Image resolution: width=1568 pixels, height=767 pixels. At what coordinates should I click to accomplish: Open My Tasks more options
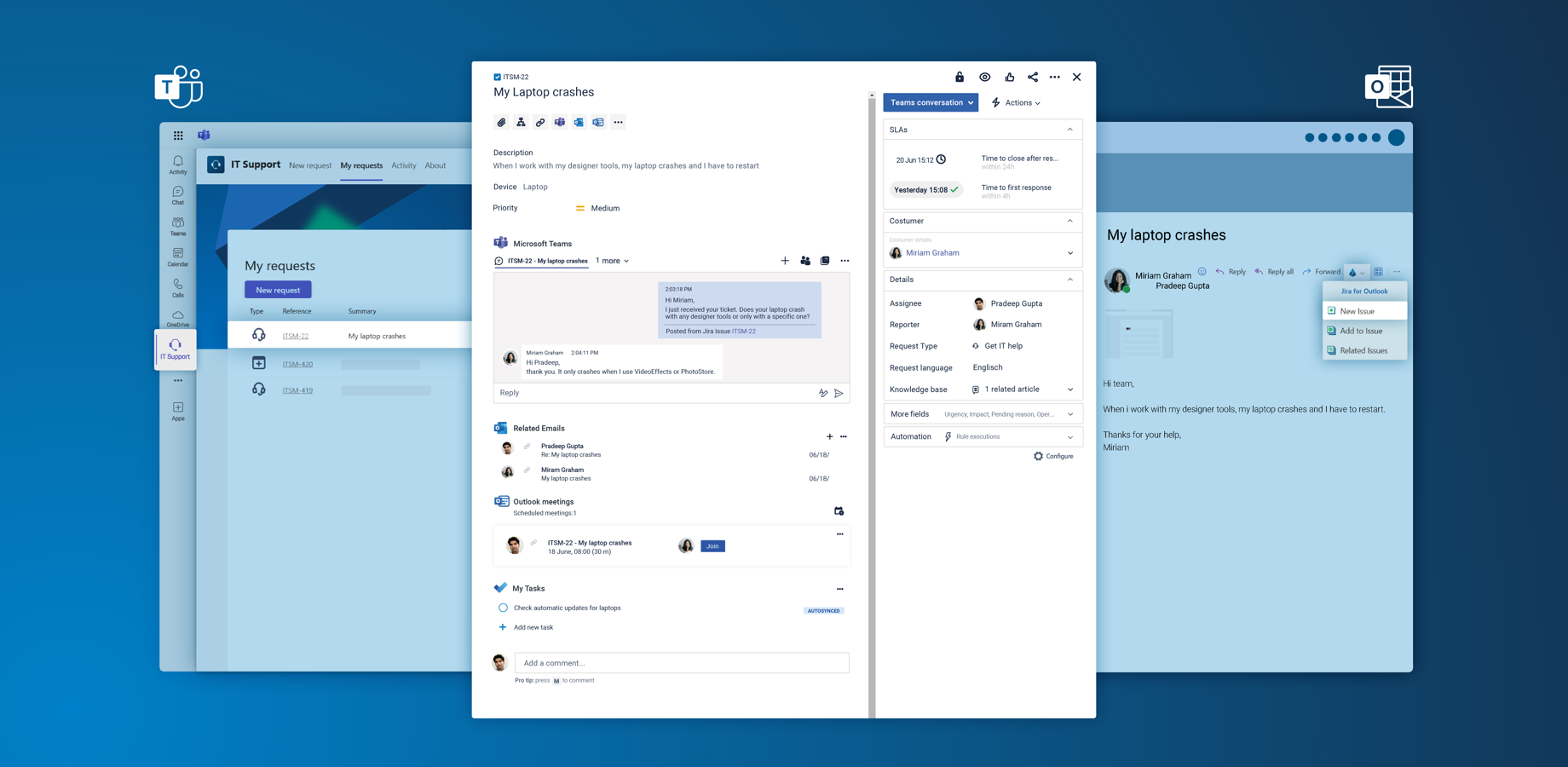[840, 589]
